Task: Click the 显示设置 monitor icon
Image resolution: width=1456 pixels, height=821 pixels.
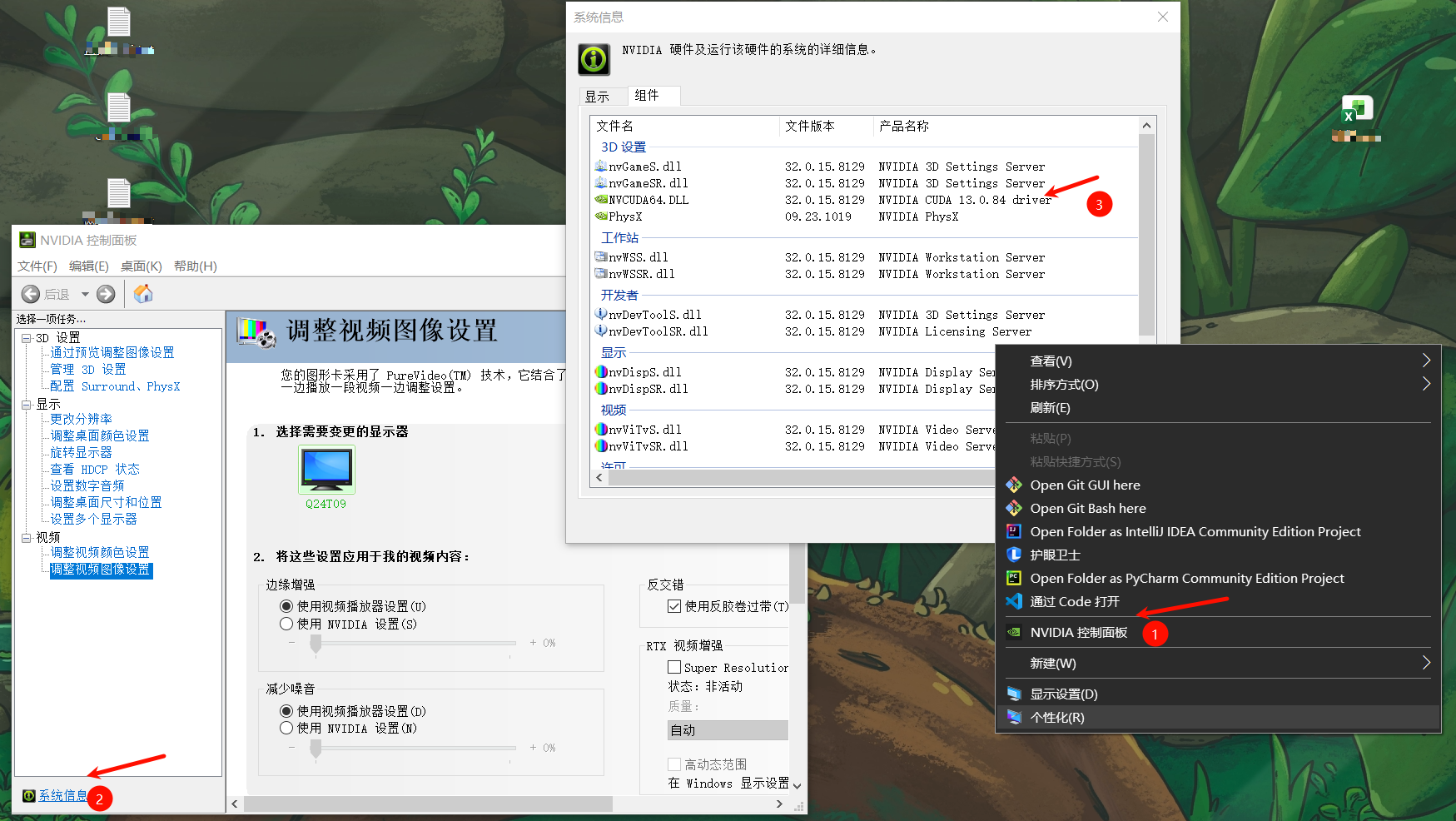Action: coord(1014,694)
